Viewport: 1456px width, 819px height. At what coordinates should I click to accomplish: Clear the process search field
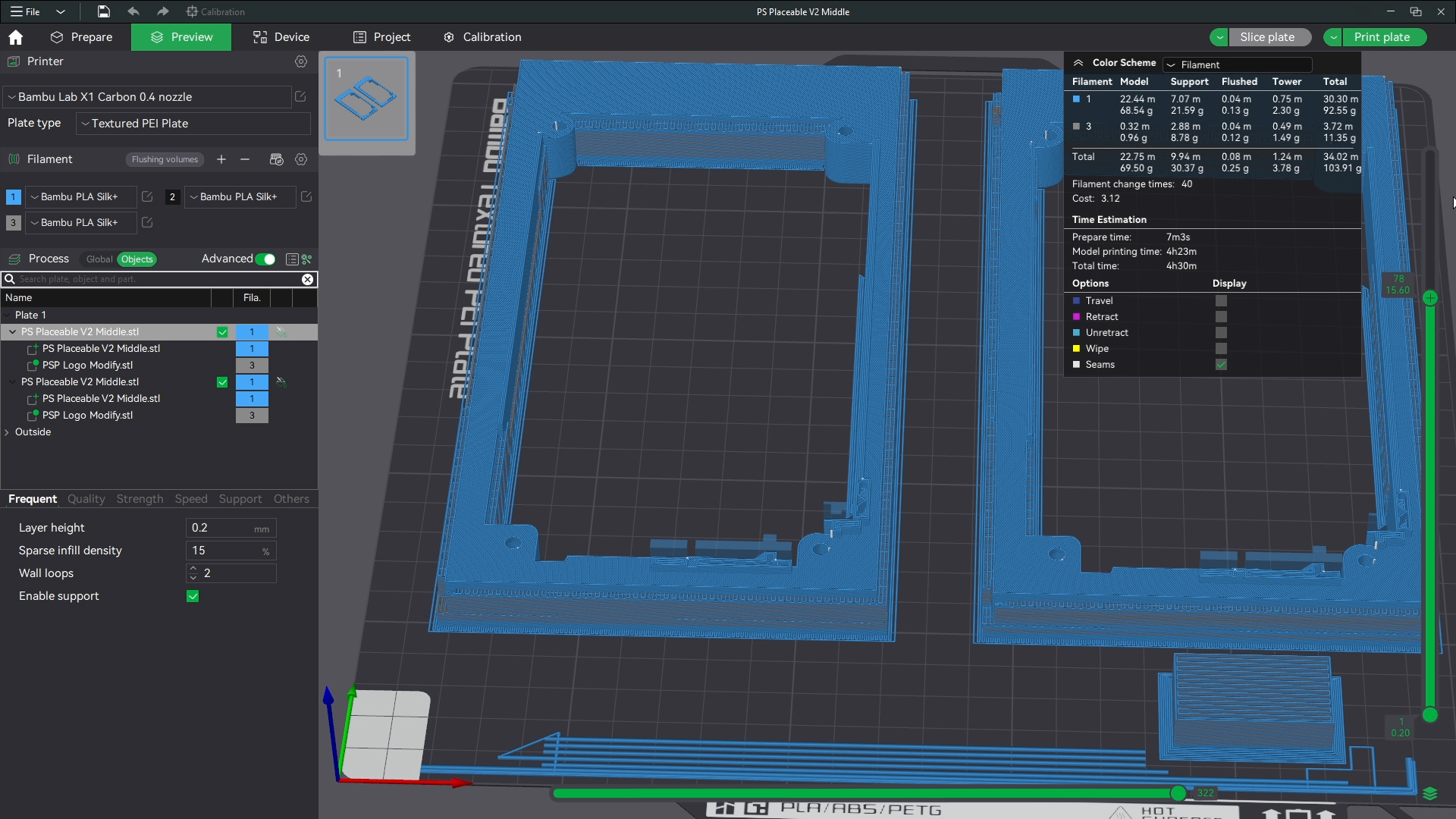[x=307, y=279]
